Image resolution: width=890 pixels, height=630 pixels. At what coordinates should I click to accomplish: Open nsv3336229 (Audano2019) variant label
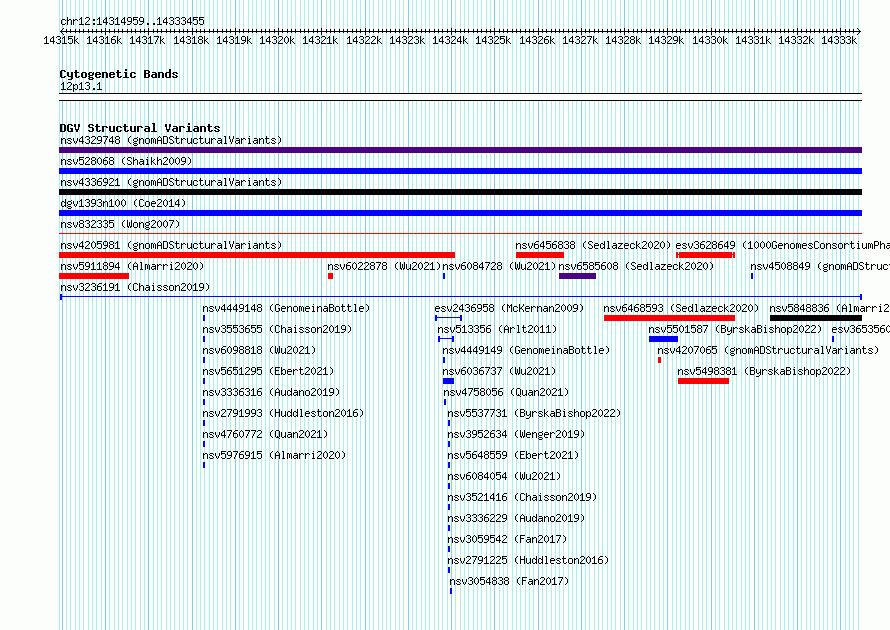(x=516, y=518)
